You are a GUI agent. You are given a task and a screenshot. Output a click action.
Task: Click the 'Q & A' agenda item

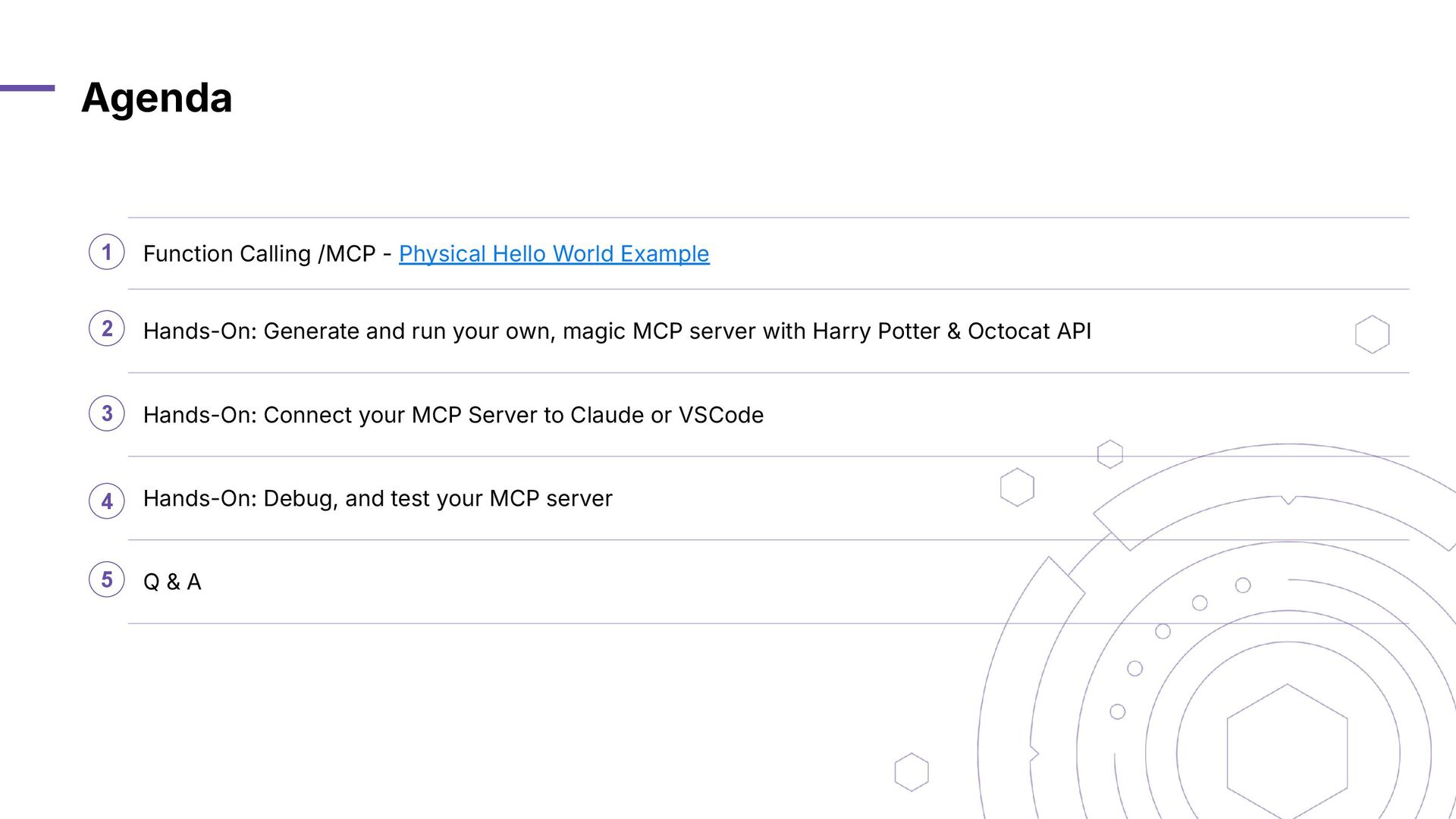point(172,582)
